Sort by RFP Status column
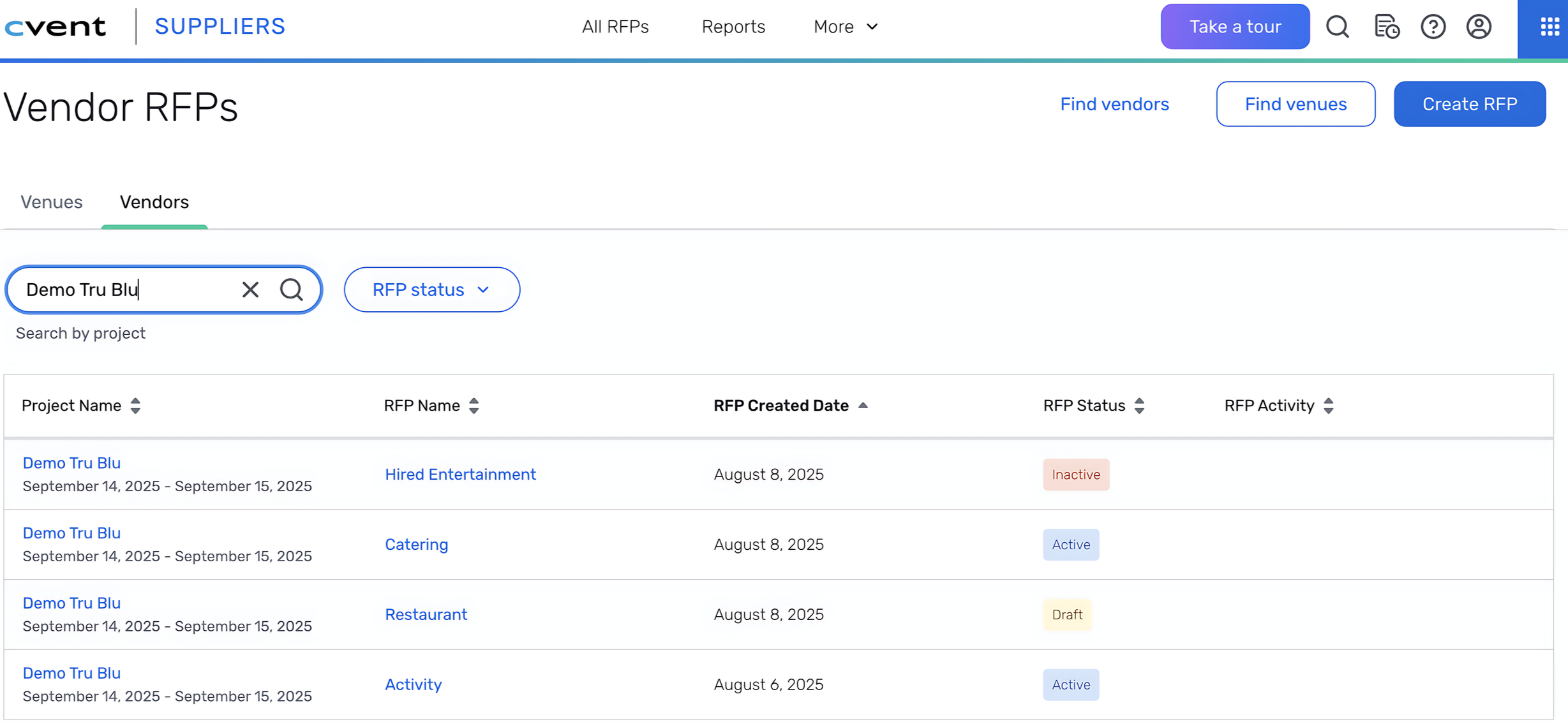 [x=1139, y=406]
